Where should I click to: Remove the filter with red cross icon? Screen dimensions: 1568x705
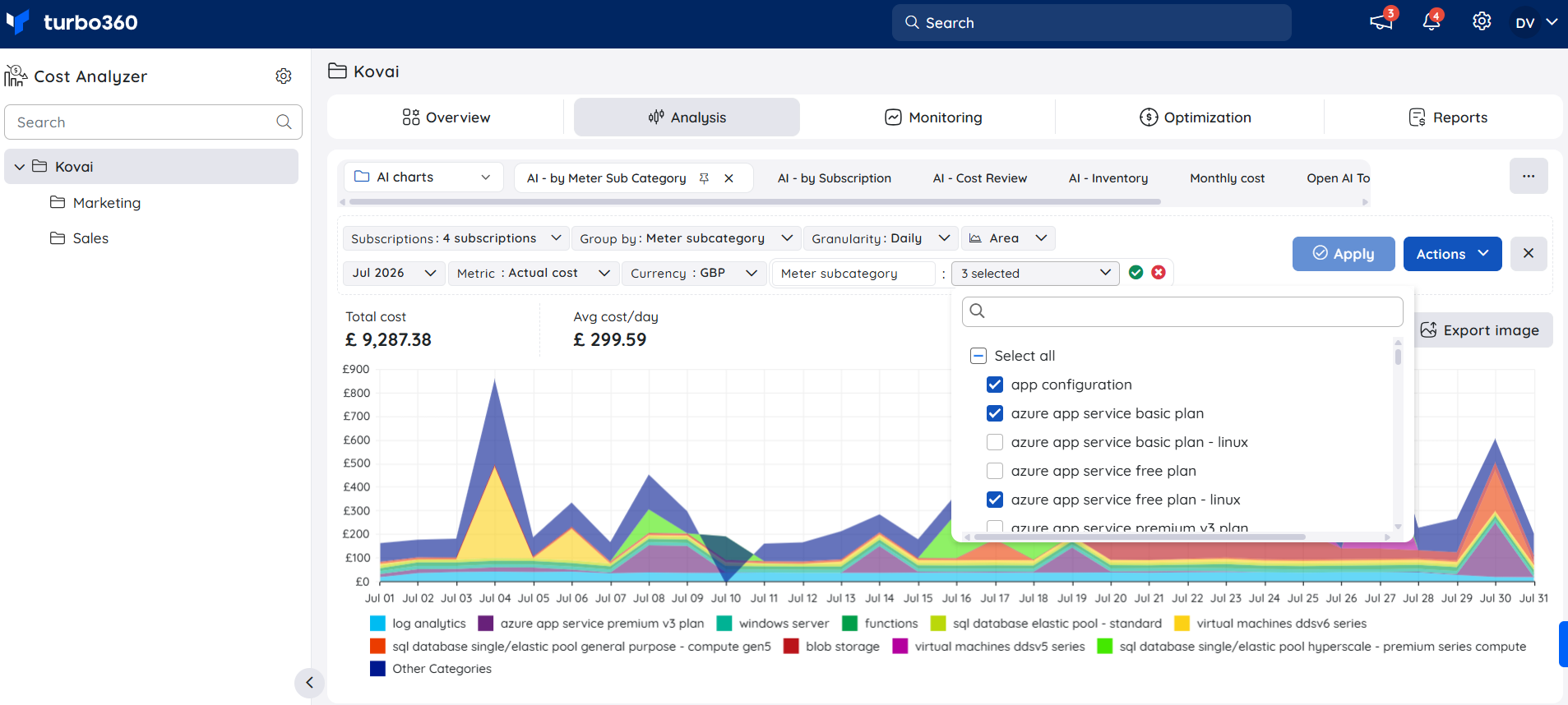click(1159, 272)
